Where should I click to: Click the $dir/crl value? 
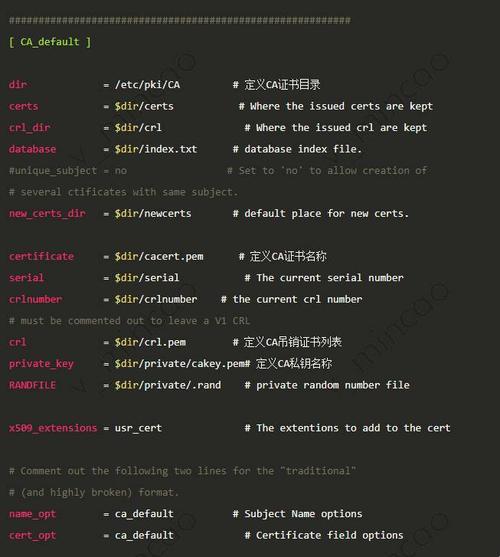click(x=138, y=128)
